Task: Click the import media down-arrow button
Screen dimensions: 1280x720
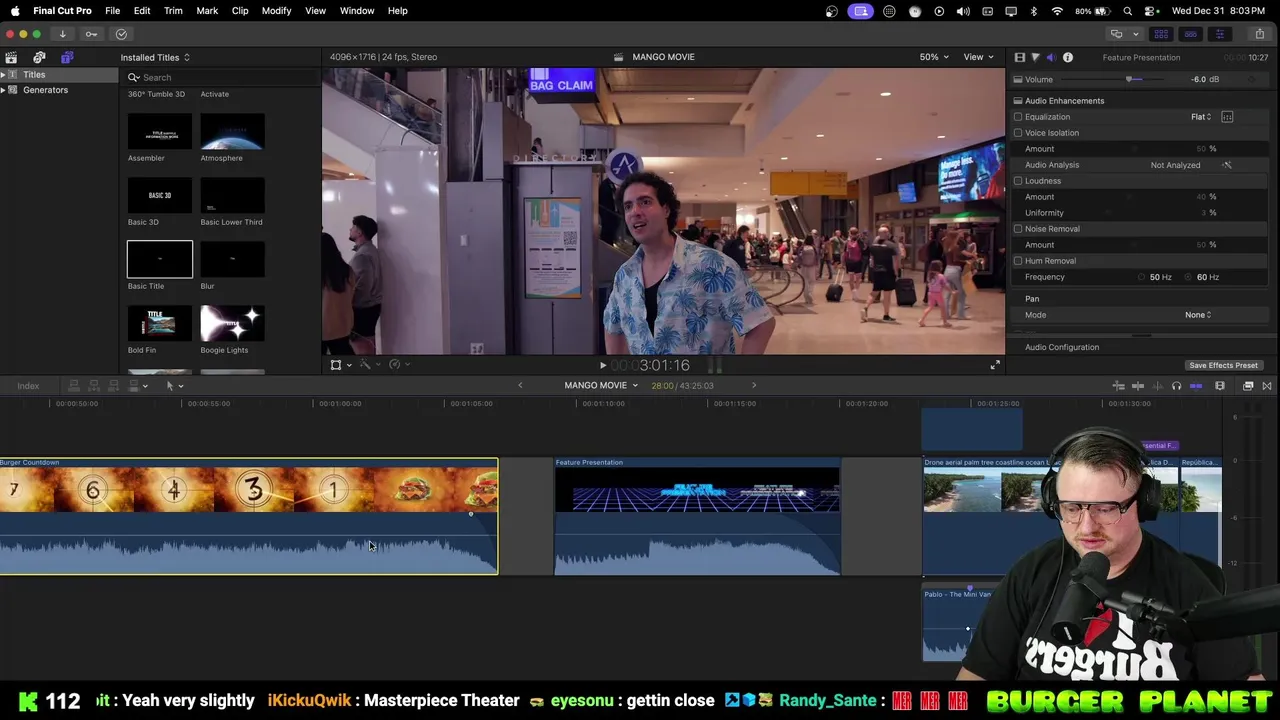Action: tap(62, 34)
